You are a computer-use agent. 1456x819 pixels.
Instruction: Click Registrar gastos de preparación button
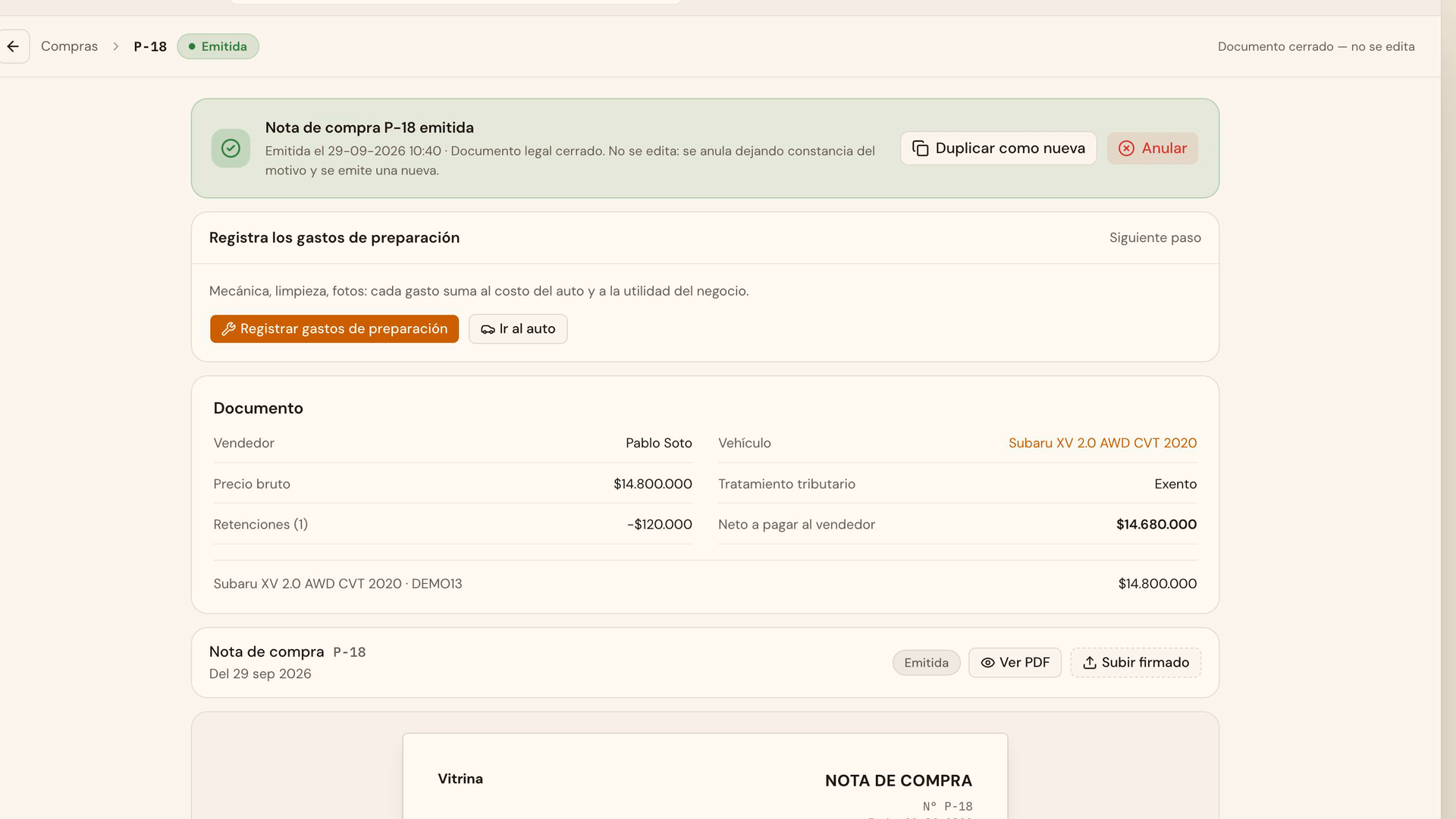(x=334, y=329)
